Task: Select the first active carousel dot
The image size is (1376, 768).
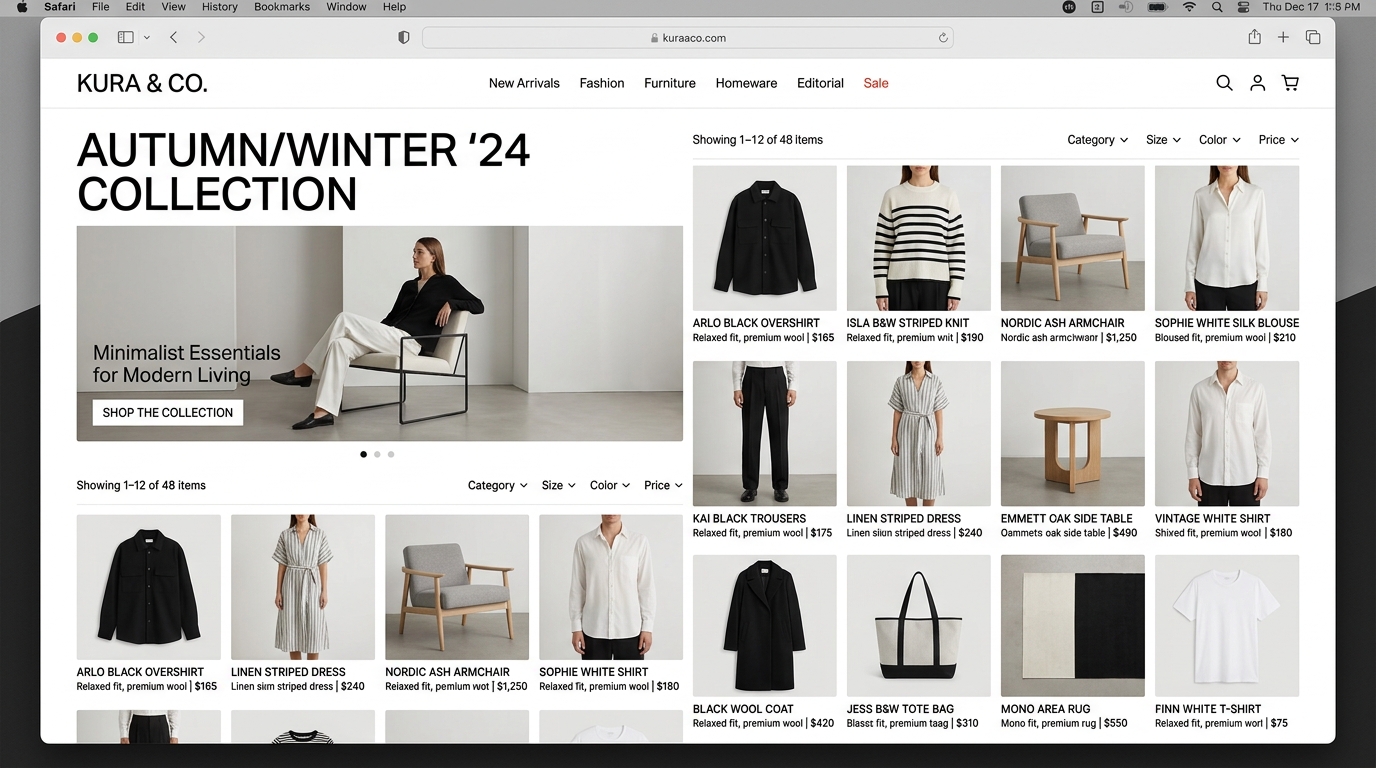Action: (363, 454)
